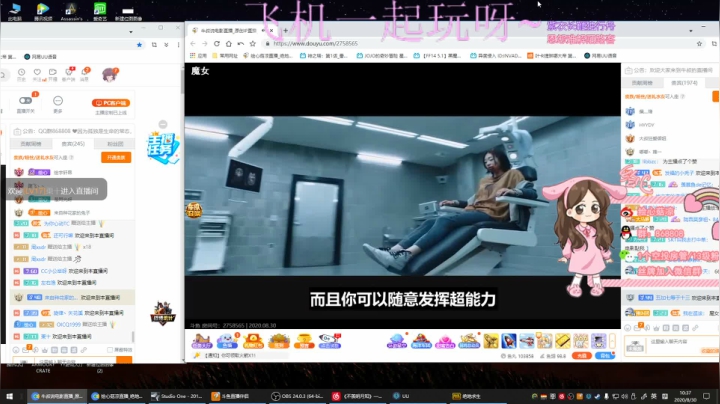Bookmark this page with right-edge star
The image size is (720, 404).
tap(699, 44)
